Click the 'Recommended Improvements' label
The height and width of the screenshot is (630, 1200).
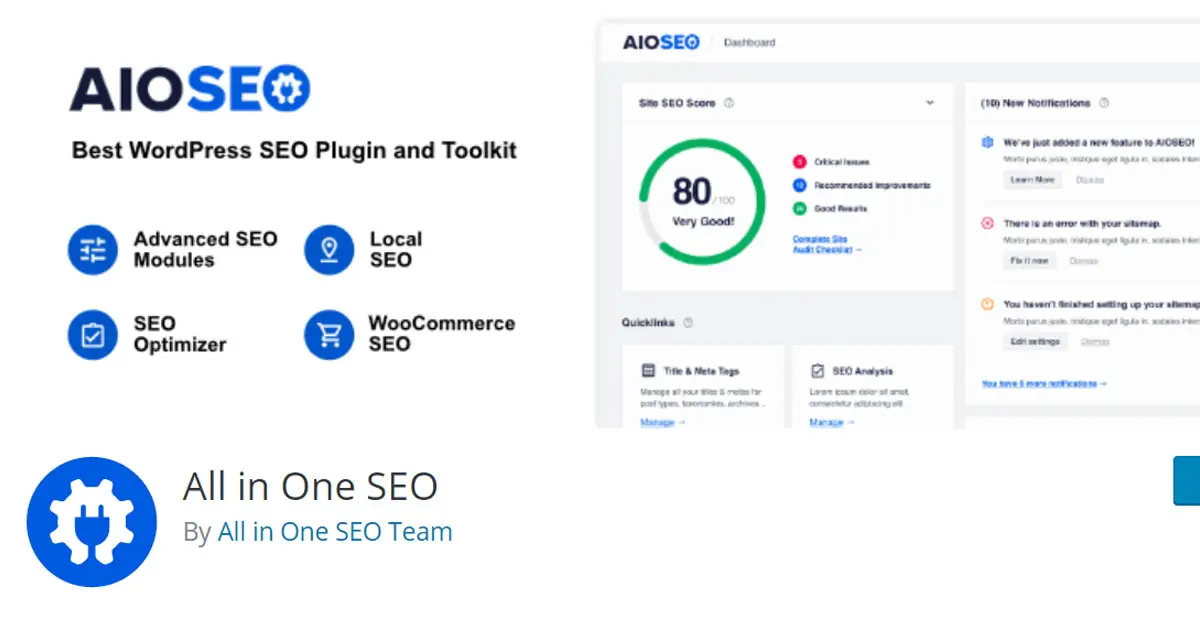point(872,185)
